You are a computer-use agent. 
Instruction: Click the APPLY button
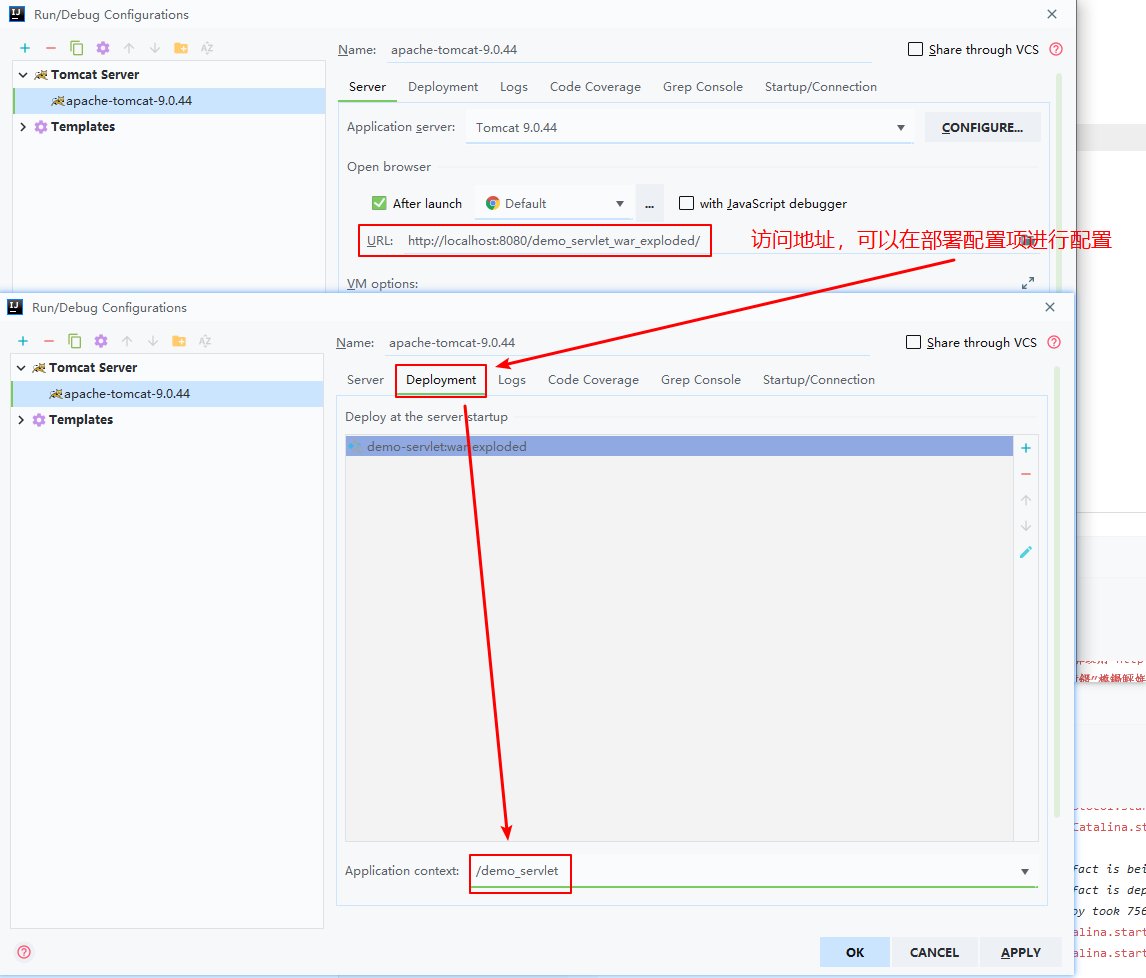1020,952
